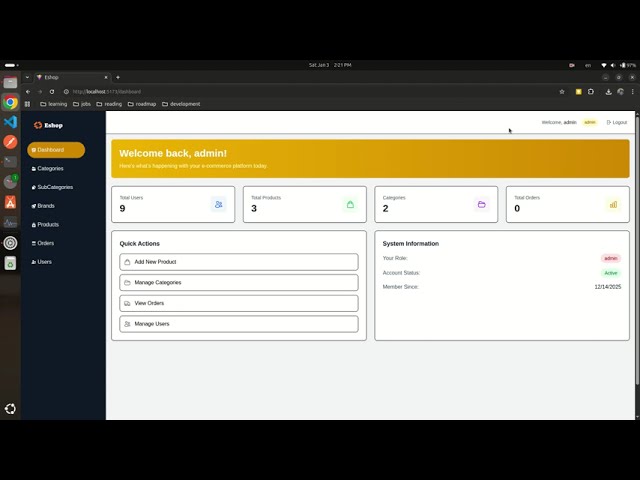Click the truck icon in View Orders
Image resolution: width=640 pixels, height=480 pixels.
point(127,303)
